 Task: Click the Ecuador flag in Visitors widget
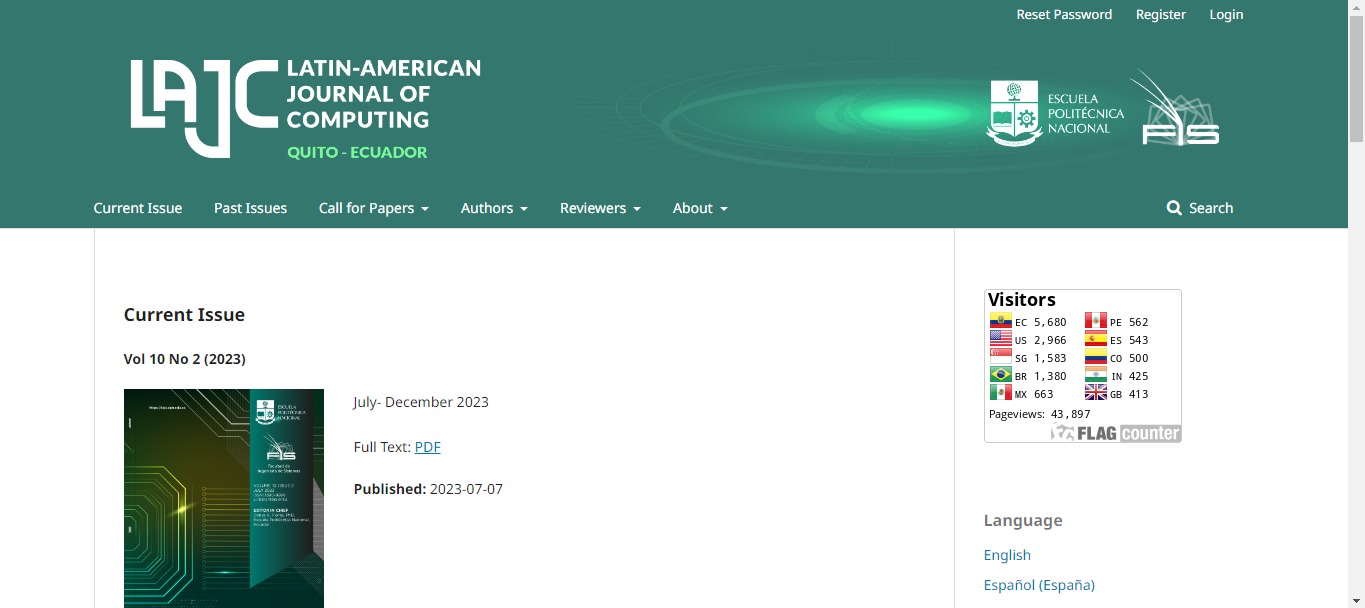coord(1000,322)
